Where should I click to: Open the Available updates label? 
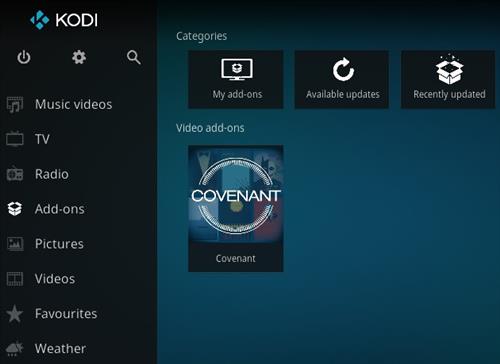343,94
